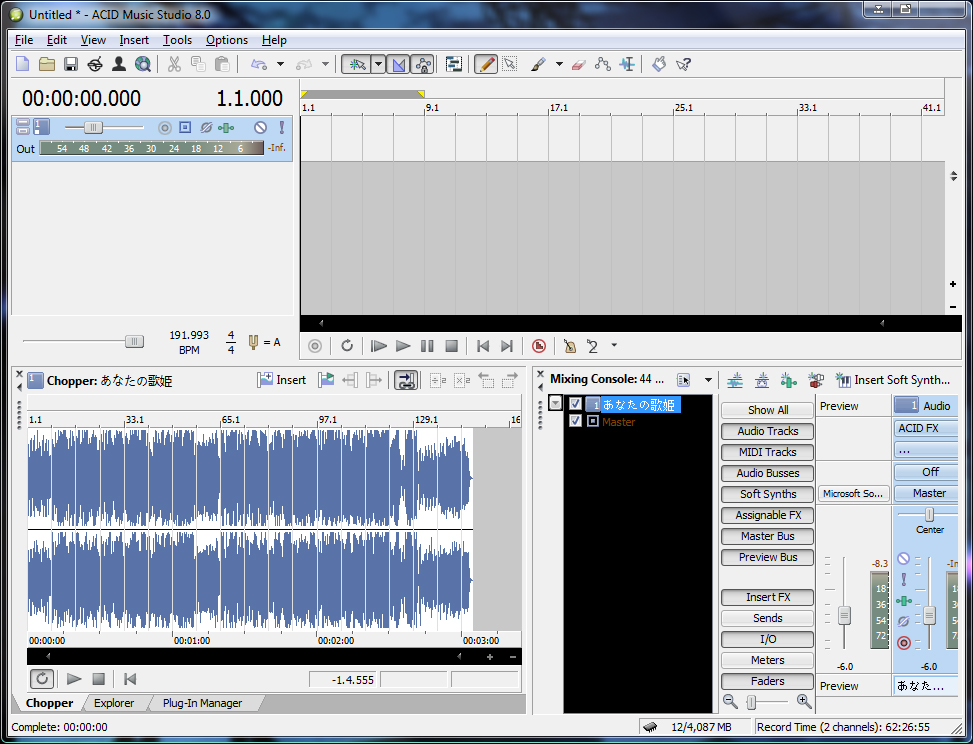Screen dimensions: 973x744
Task: Select the Erase tool
Action: pyautogui.click(x=578, y=64)
